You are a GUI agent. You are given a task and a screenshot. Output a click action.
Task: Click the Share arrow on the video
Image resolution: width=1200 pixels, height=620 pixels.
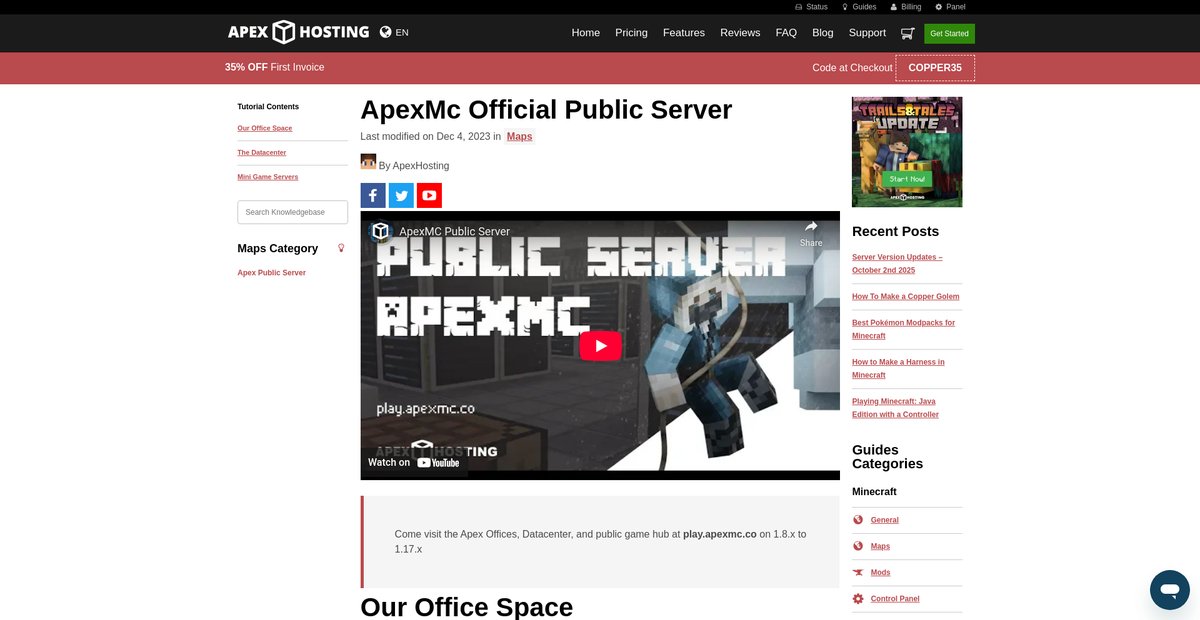point(811,233)
